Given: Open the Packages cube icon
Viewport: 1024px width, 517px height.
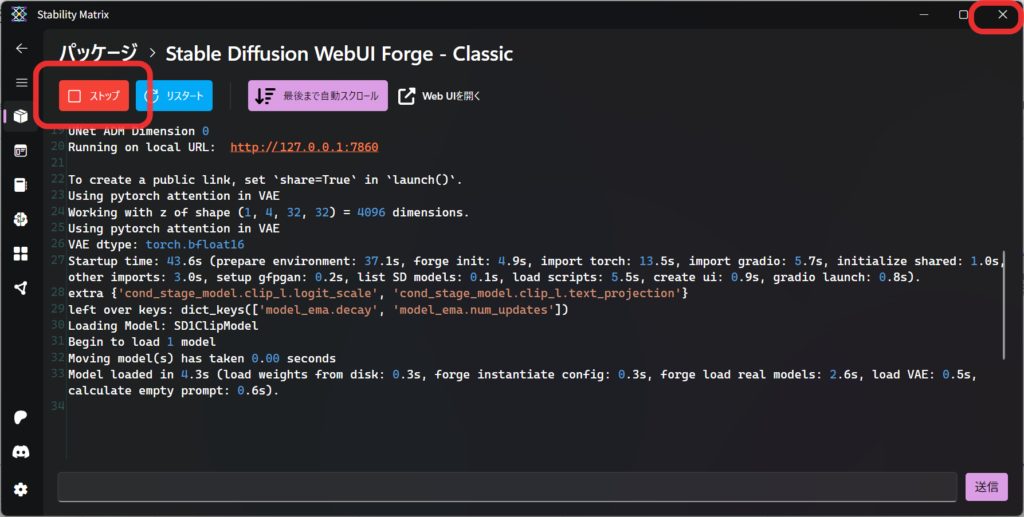Looking at the screenshot, I should point(21,116).
